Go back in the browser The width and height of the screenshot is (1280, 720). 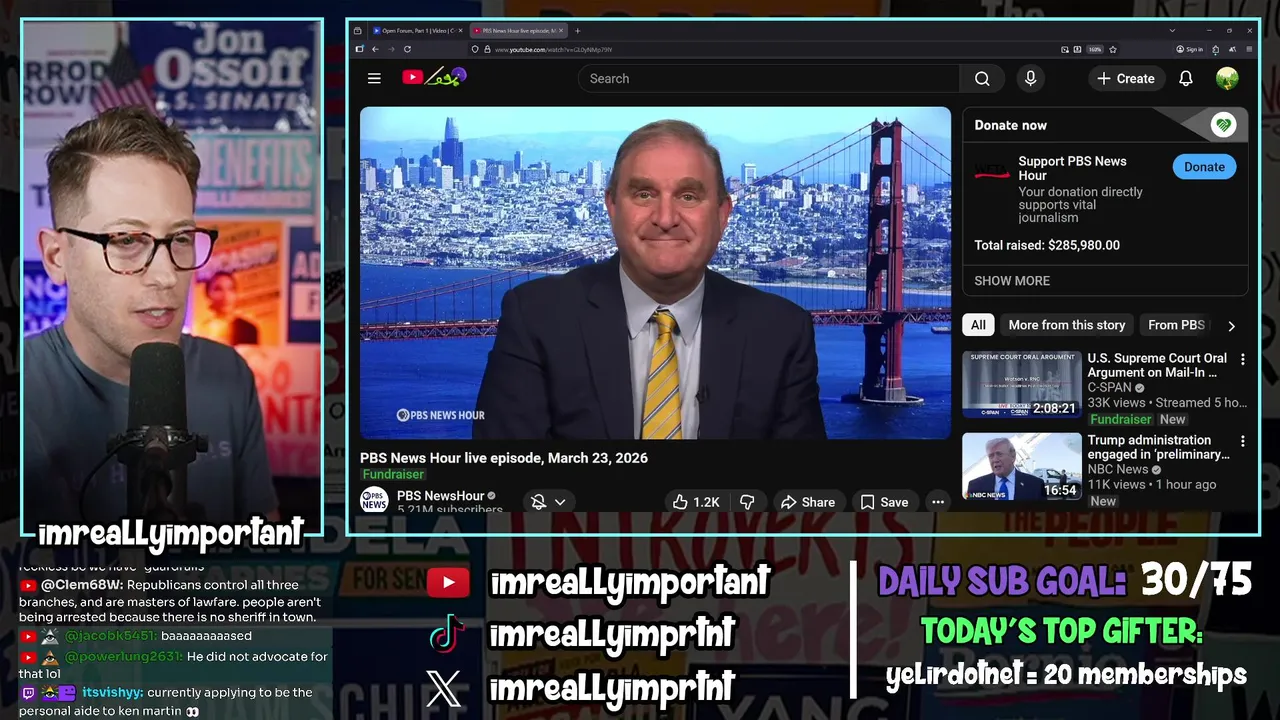[x=375, y=49]
